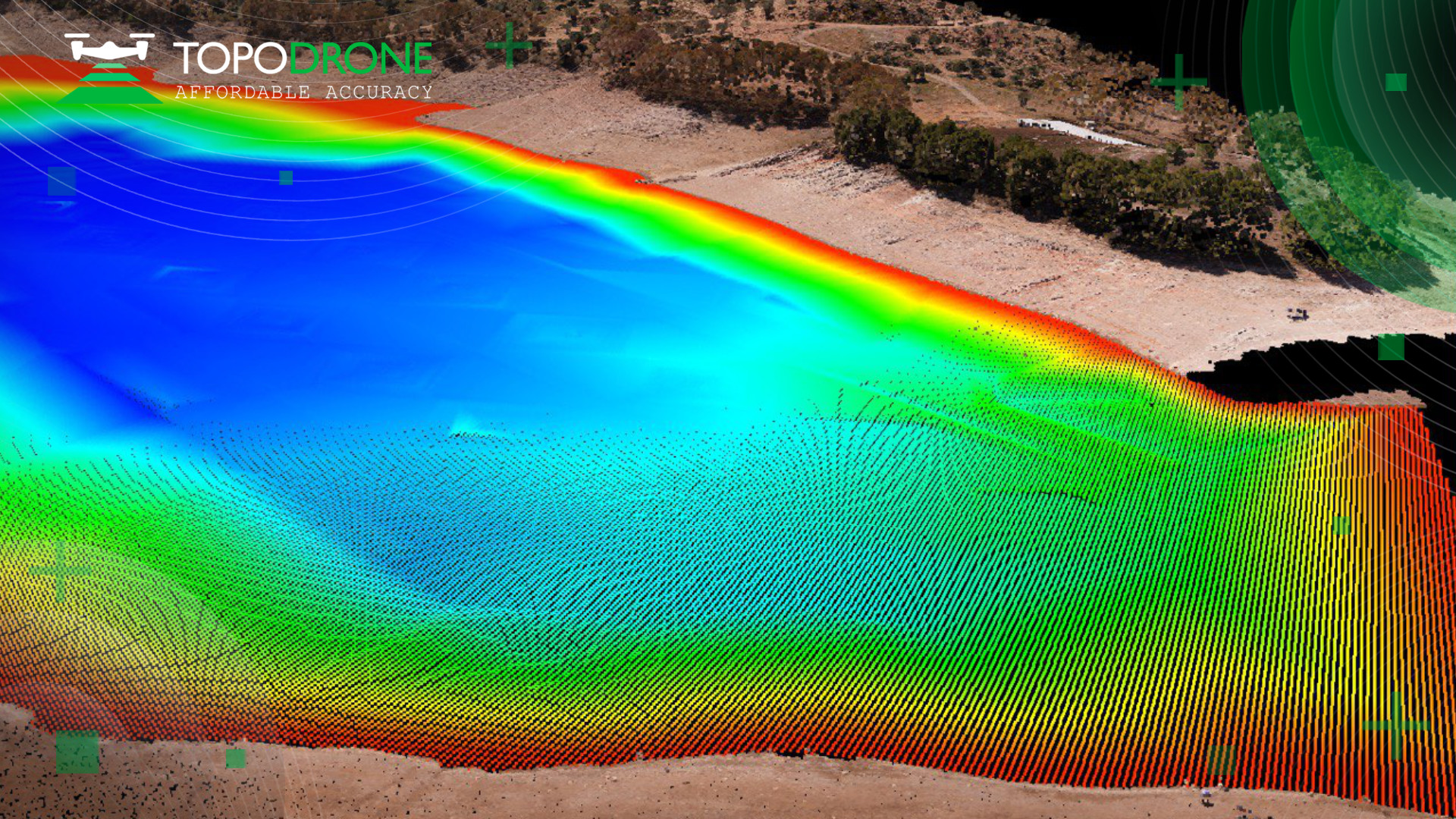Select the small green square on blue depth map
This screenshot has height=819, width=1456.
point(286,177)
